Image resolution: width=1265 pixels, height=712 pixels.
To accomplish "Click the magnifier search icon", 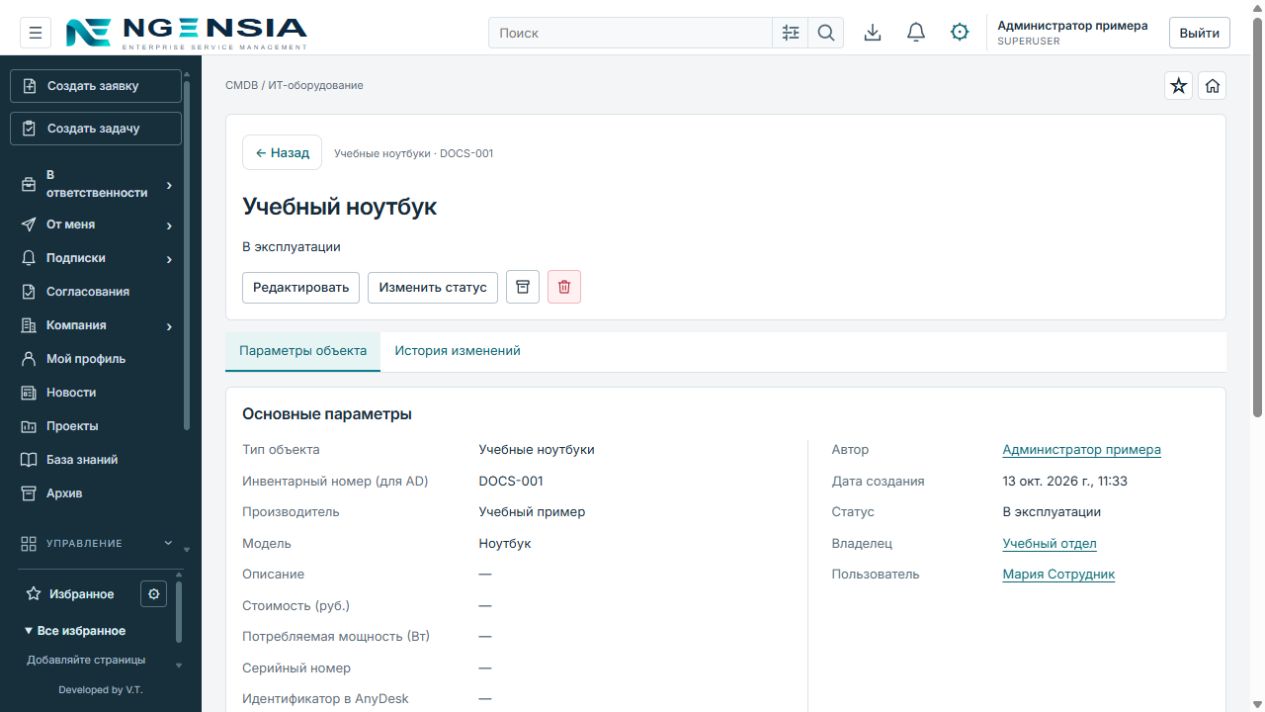I will tap(826, 33).
